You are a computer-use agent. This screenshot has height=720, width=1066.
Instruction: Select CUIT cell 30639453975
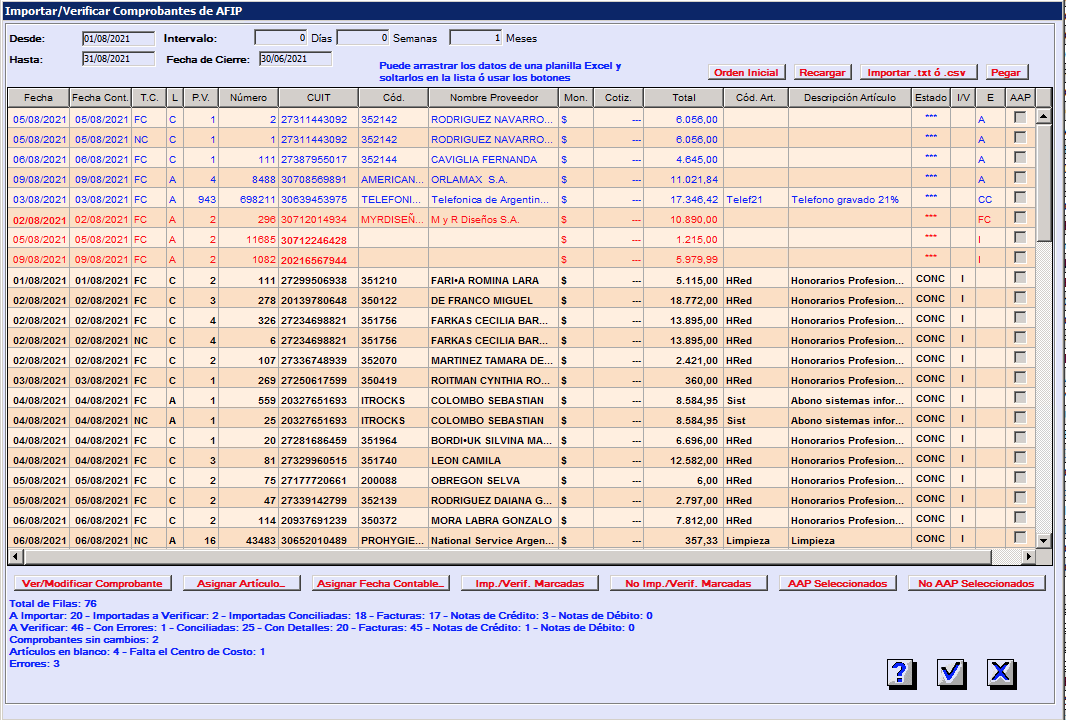coord(319,199)
